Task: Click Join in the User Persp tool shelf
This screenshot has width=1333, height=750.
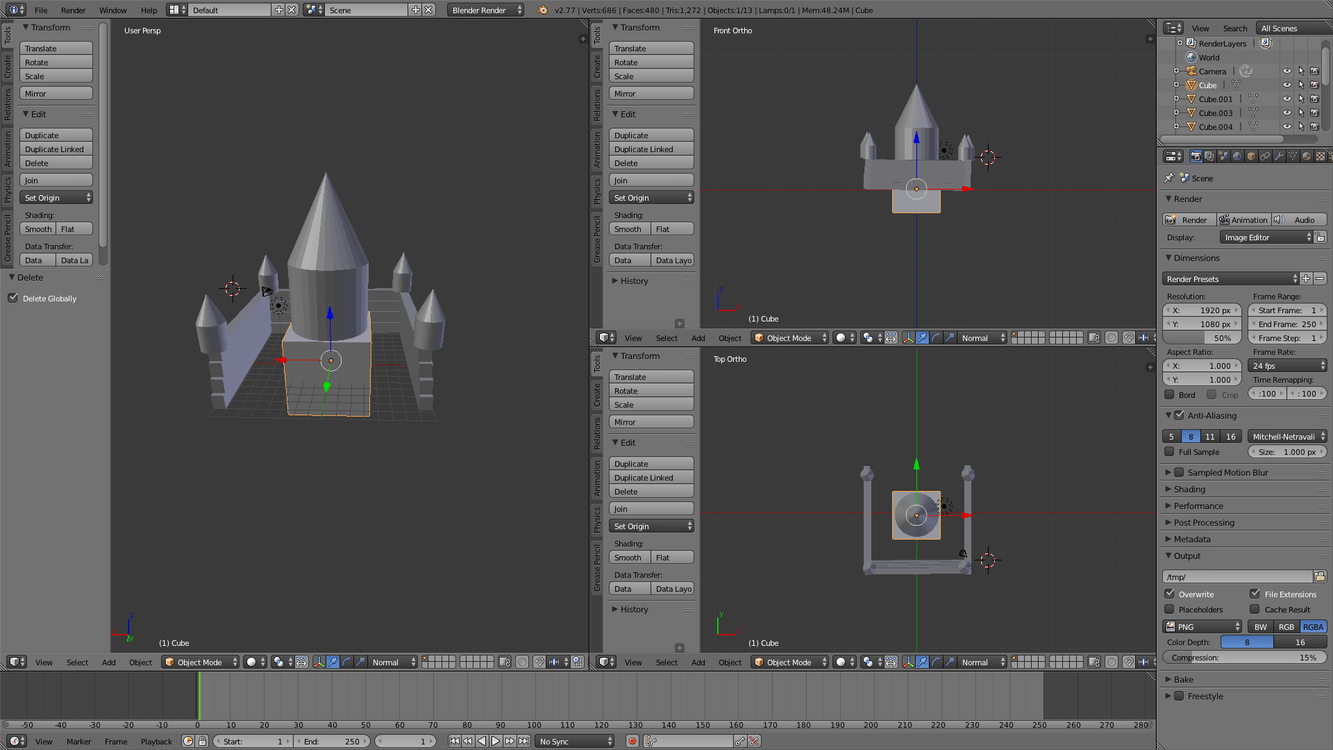Action: coord(56,180)
